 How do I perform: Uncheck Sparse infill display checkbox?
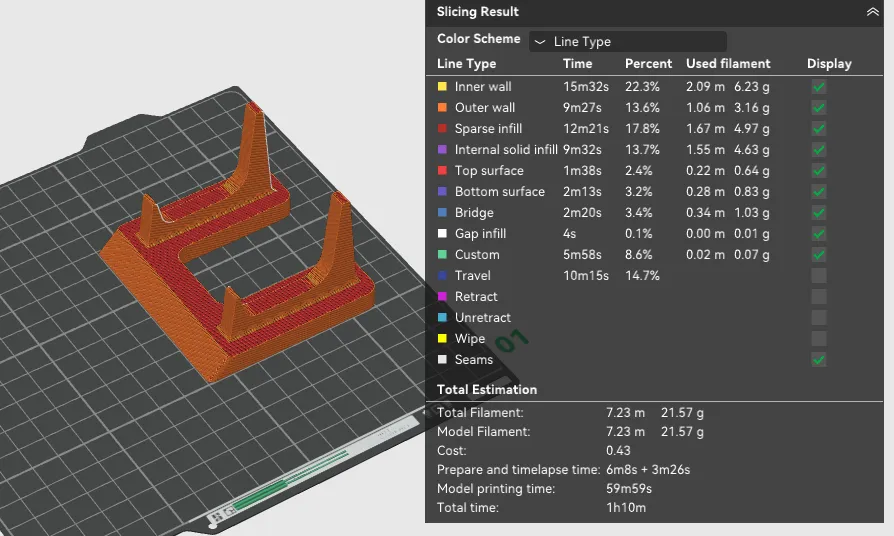coord(819,129)
